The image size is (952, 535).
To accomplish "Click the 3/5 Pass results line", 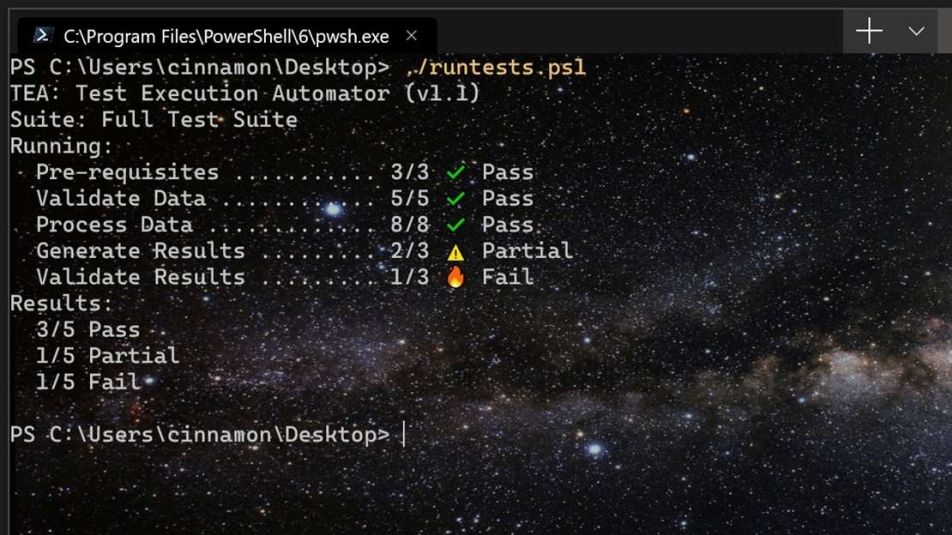I will [x=88, y=329].
